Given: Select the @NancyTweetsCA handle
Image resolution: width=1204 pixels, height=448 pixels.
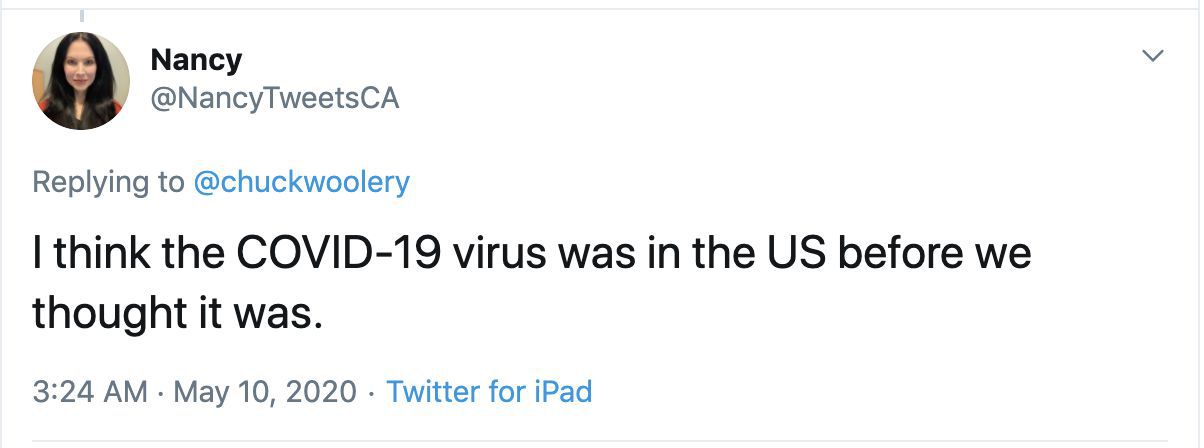Looking at the screenshot, I should pos(274,99).
